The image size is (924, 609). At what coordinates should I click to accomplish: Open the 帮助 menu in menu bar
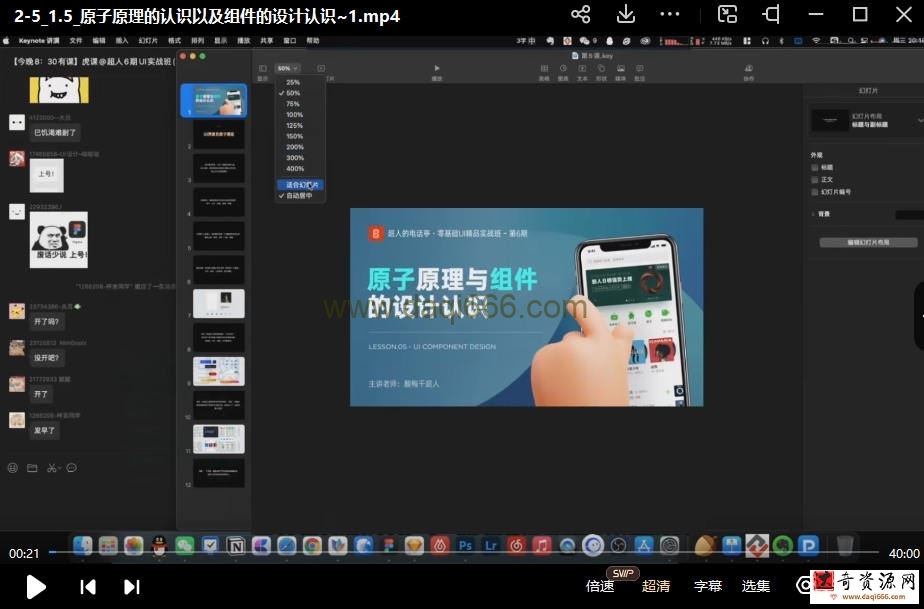(x=312, y=41)
